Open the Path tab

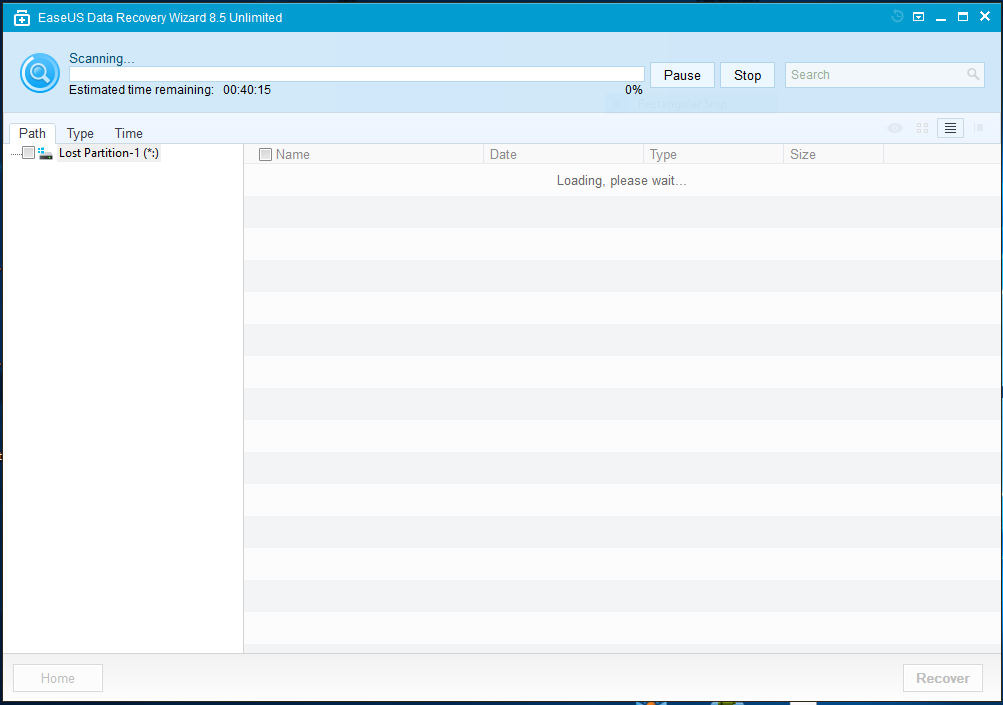32,133
